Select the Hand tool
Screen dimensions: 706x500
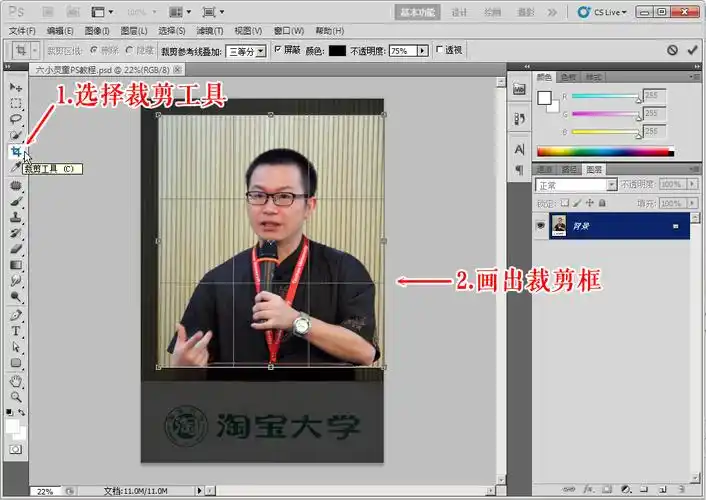16,381
